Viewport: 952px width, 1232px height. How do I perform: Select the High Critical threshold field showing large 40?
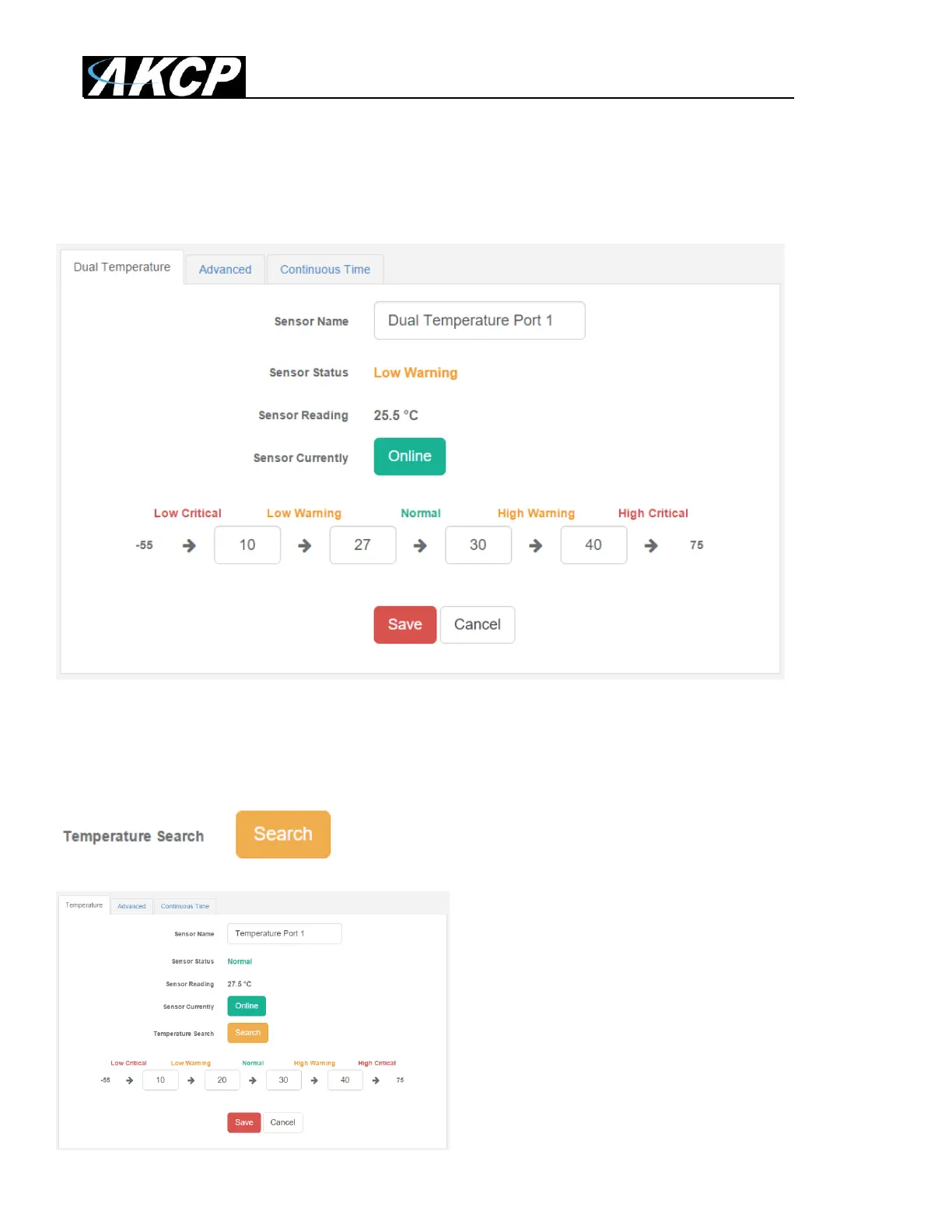tap(593, 545)
